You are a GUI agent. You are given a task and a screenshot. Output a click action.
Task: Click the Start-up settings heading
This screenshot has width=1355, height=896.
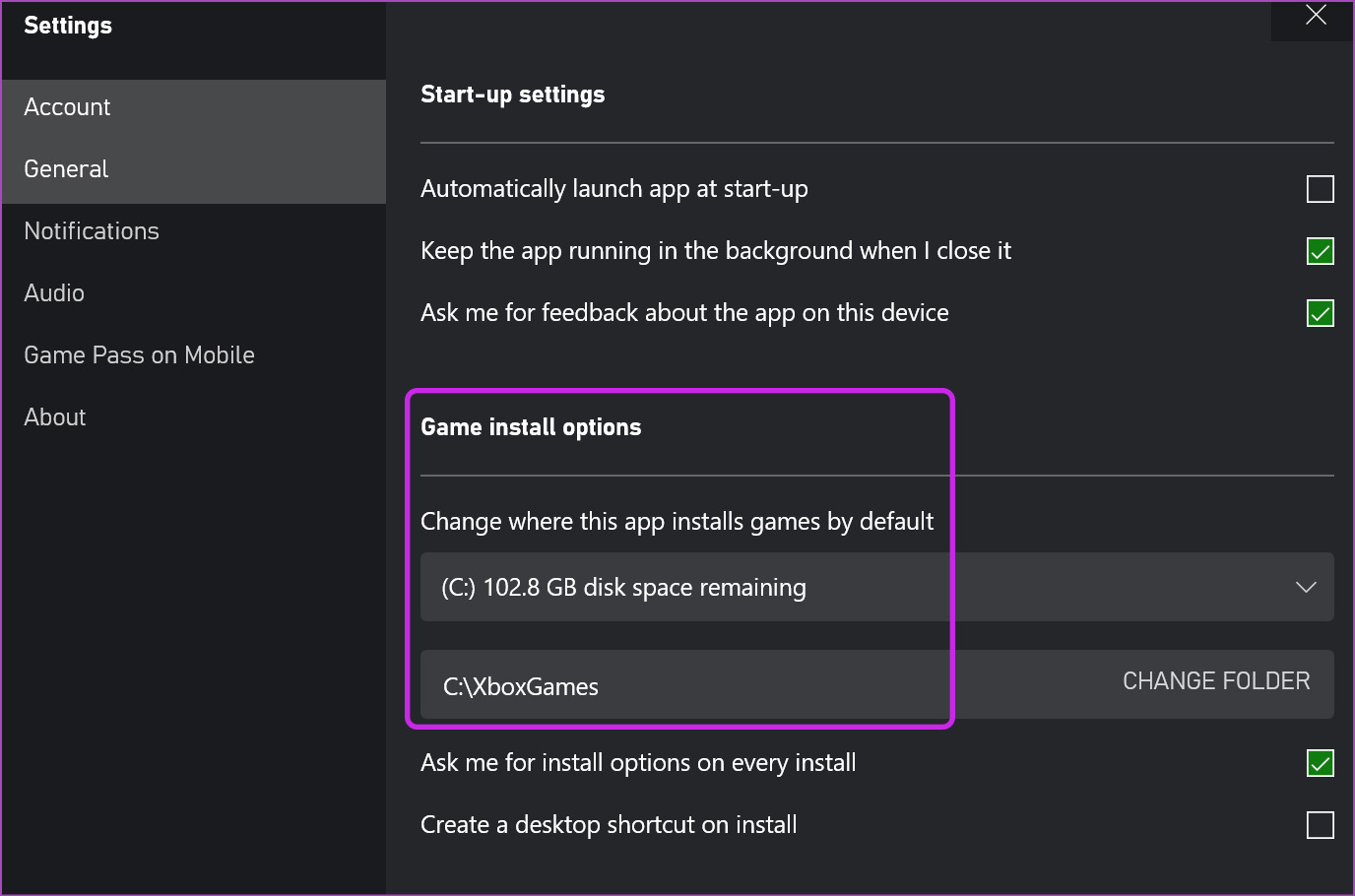(513, 95)
